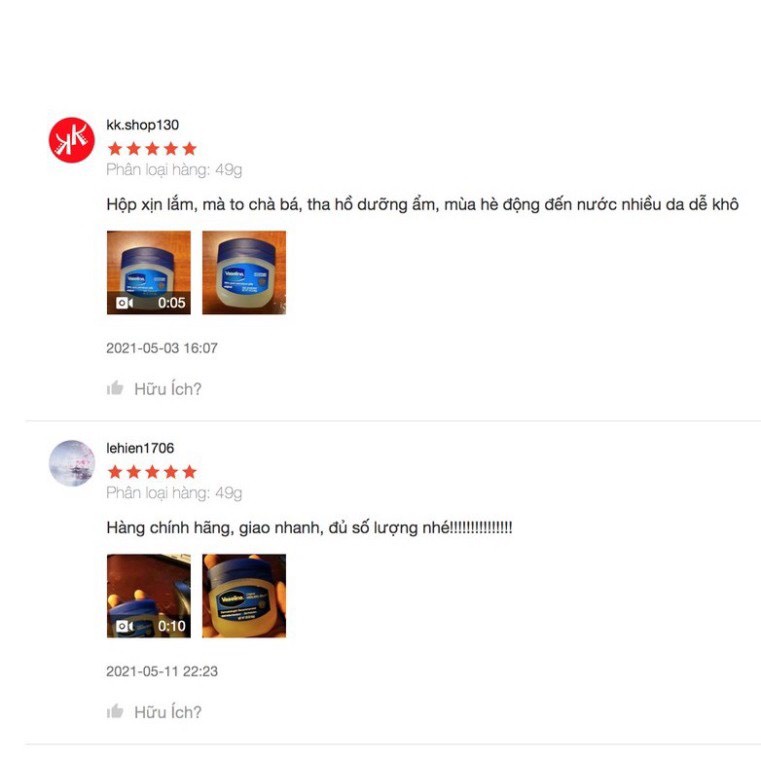
Task: Click the five-star rating of kk.shop130
Action: pos(152,149)
